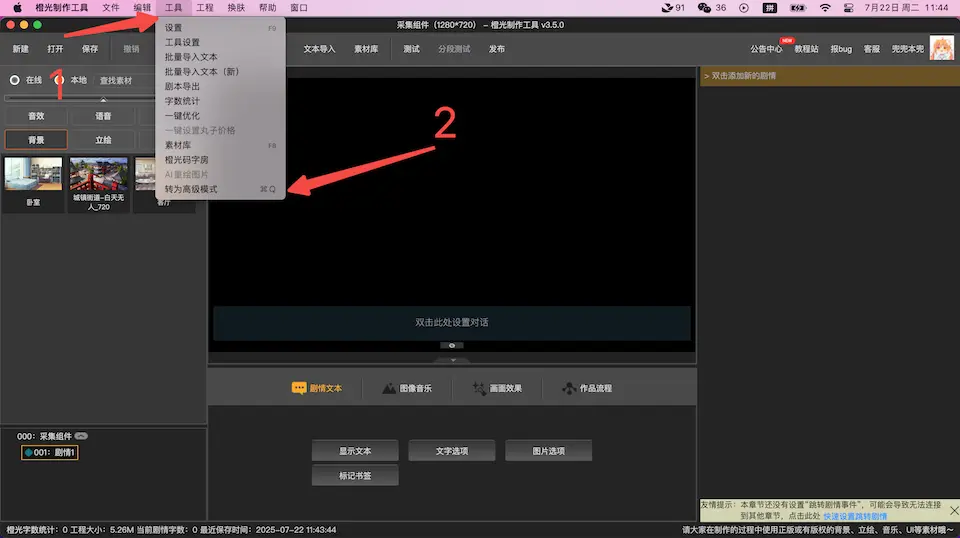Open the 编辑 menu
Viewport: 960px width, 538px height.
142,8
